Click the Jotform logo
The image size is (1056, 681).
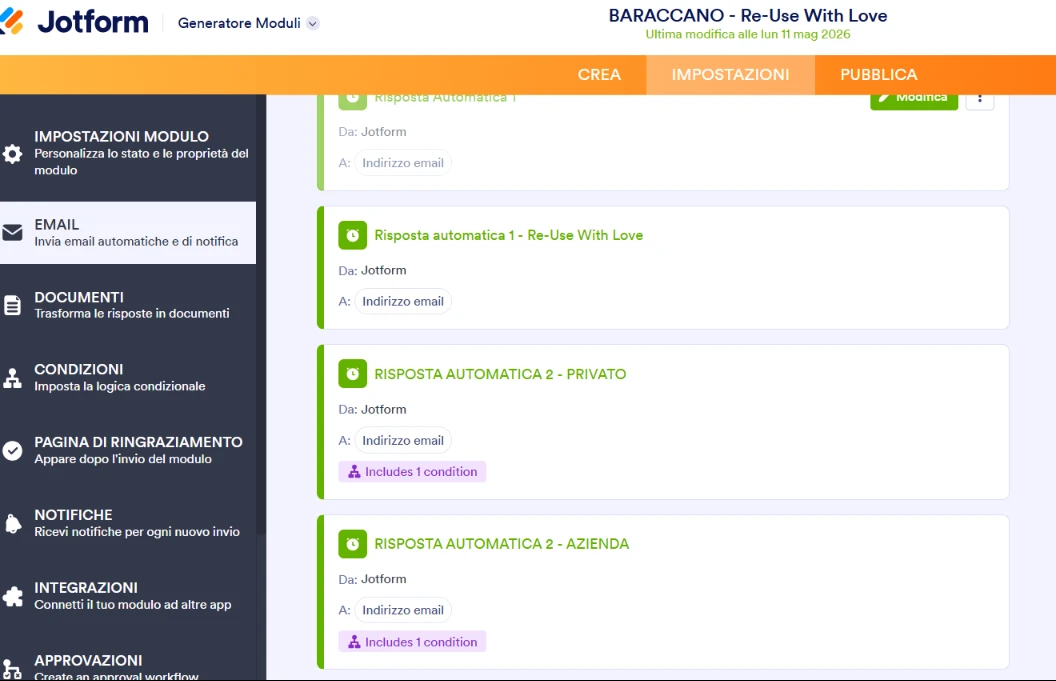(x=74, y=22)
